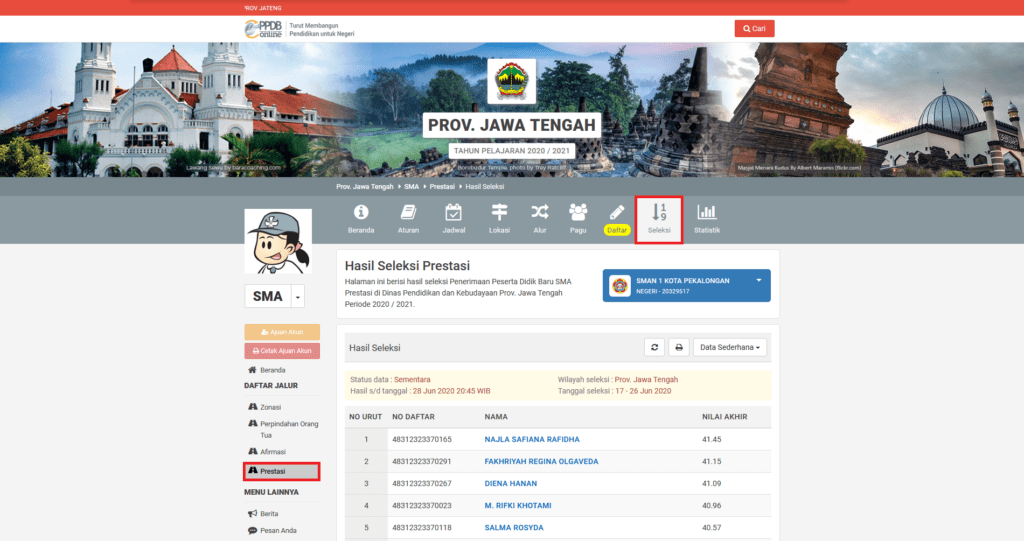Click the TAHUN PELAJARAN 2020 / 2021 label
Viewport: 1024px width, 541px height.
click(511, 150)
